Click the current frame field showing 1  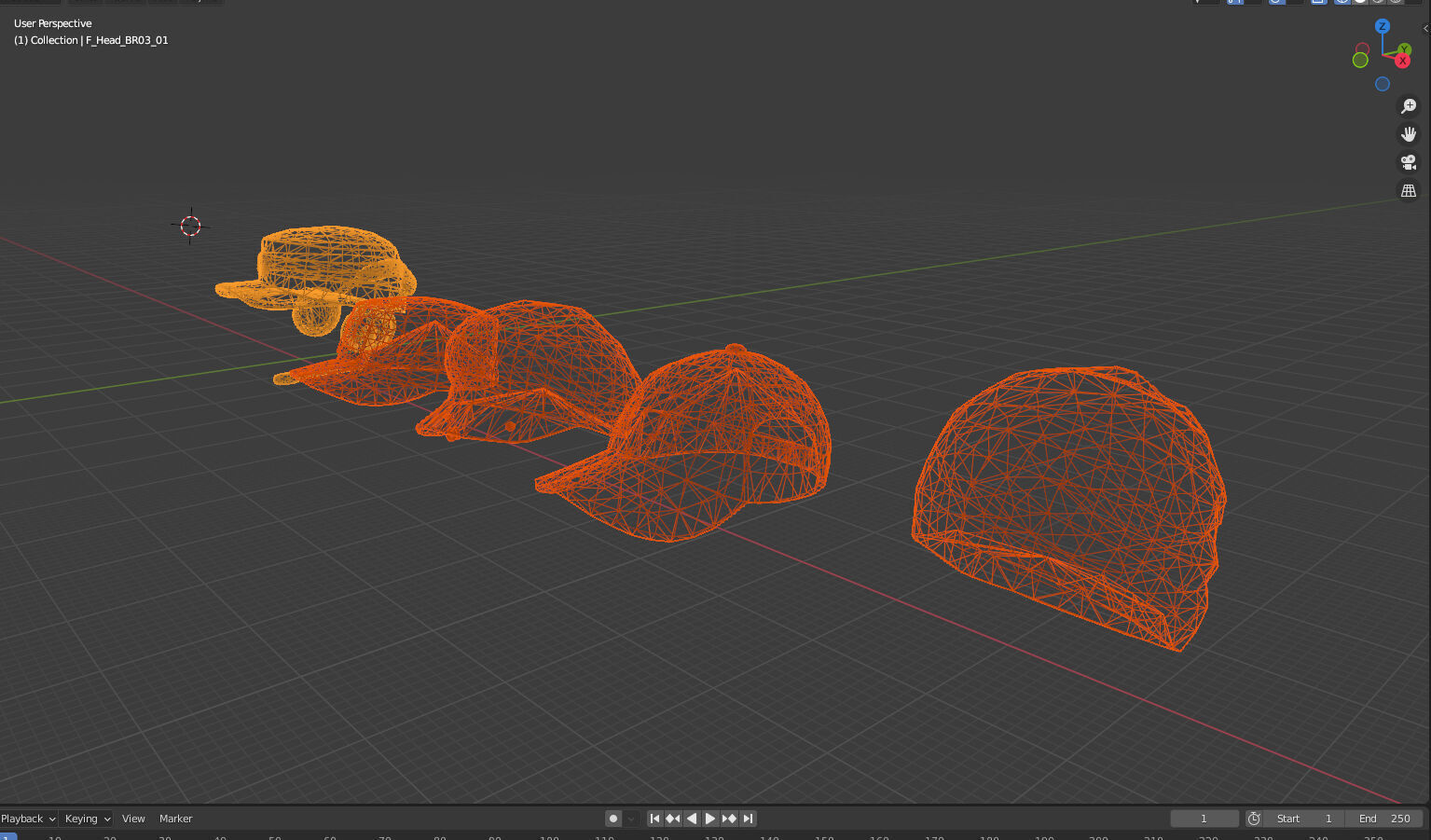tap(1204, 819)
